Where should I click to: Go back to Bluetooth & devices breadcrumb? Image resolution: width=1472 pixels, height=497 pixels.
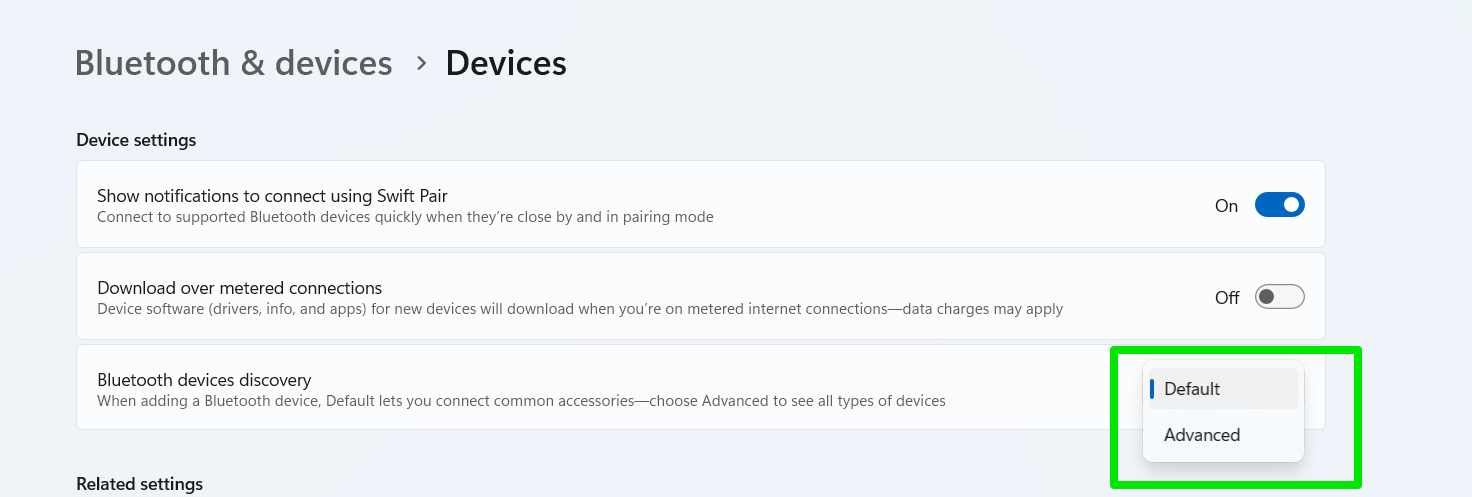(x=233, y=63)
